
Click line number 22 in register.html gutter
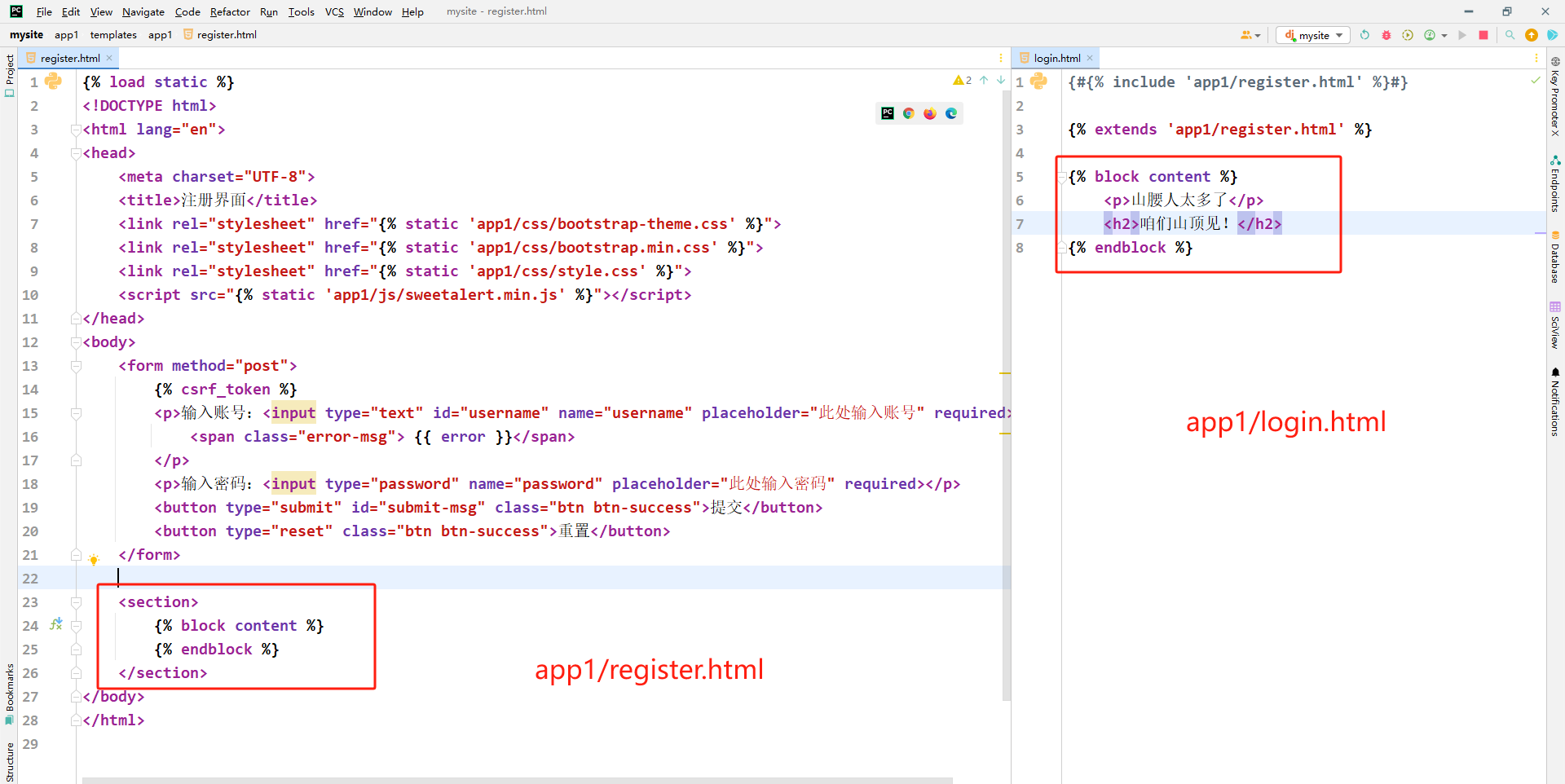click(30, 579)
